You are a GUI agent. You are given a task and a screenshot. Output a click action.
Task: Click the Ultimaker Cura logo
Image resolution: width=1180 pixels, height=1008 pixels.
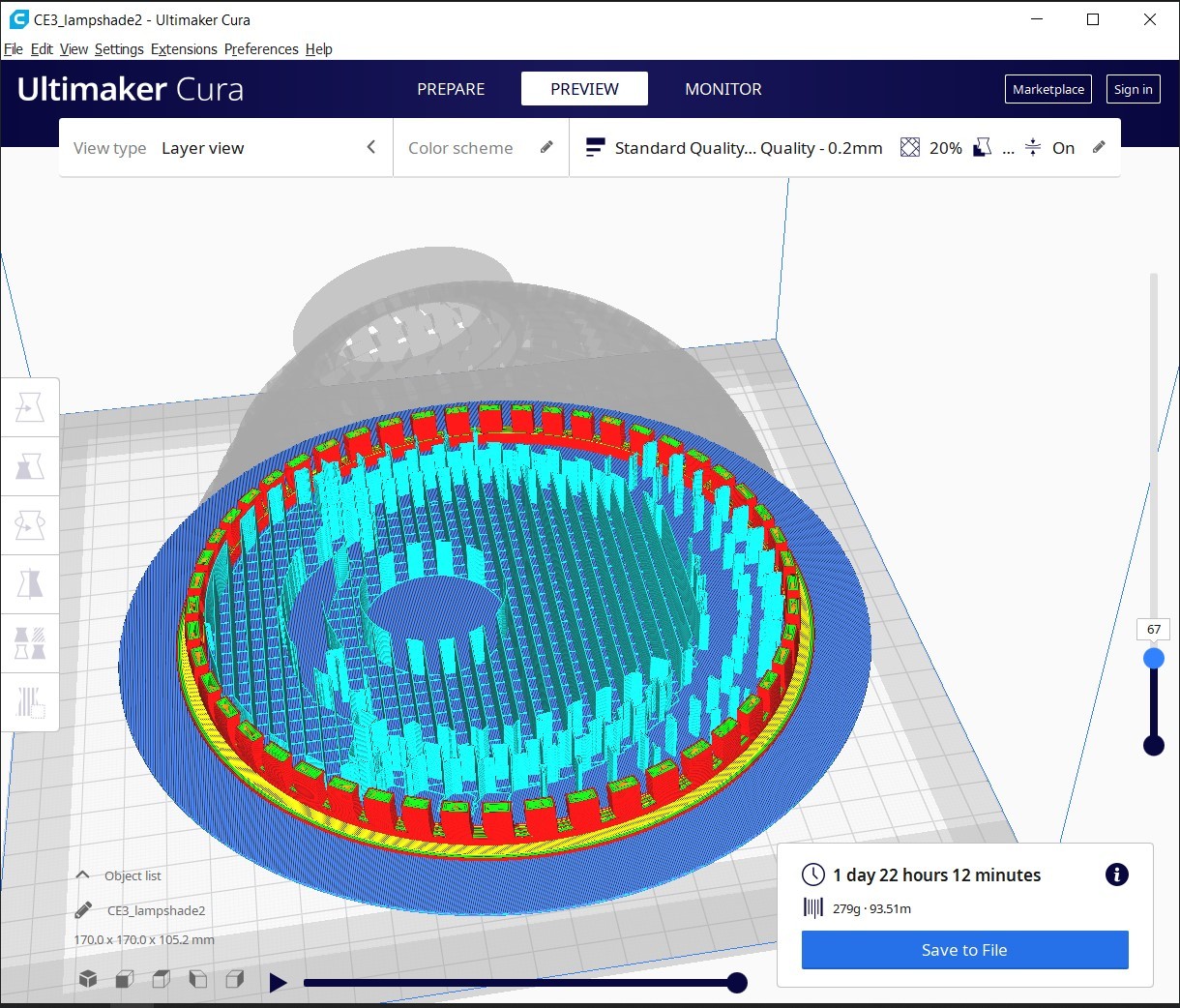pyautogui.click(x=131, y=89)
